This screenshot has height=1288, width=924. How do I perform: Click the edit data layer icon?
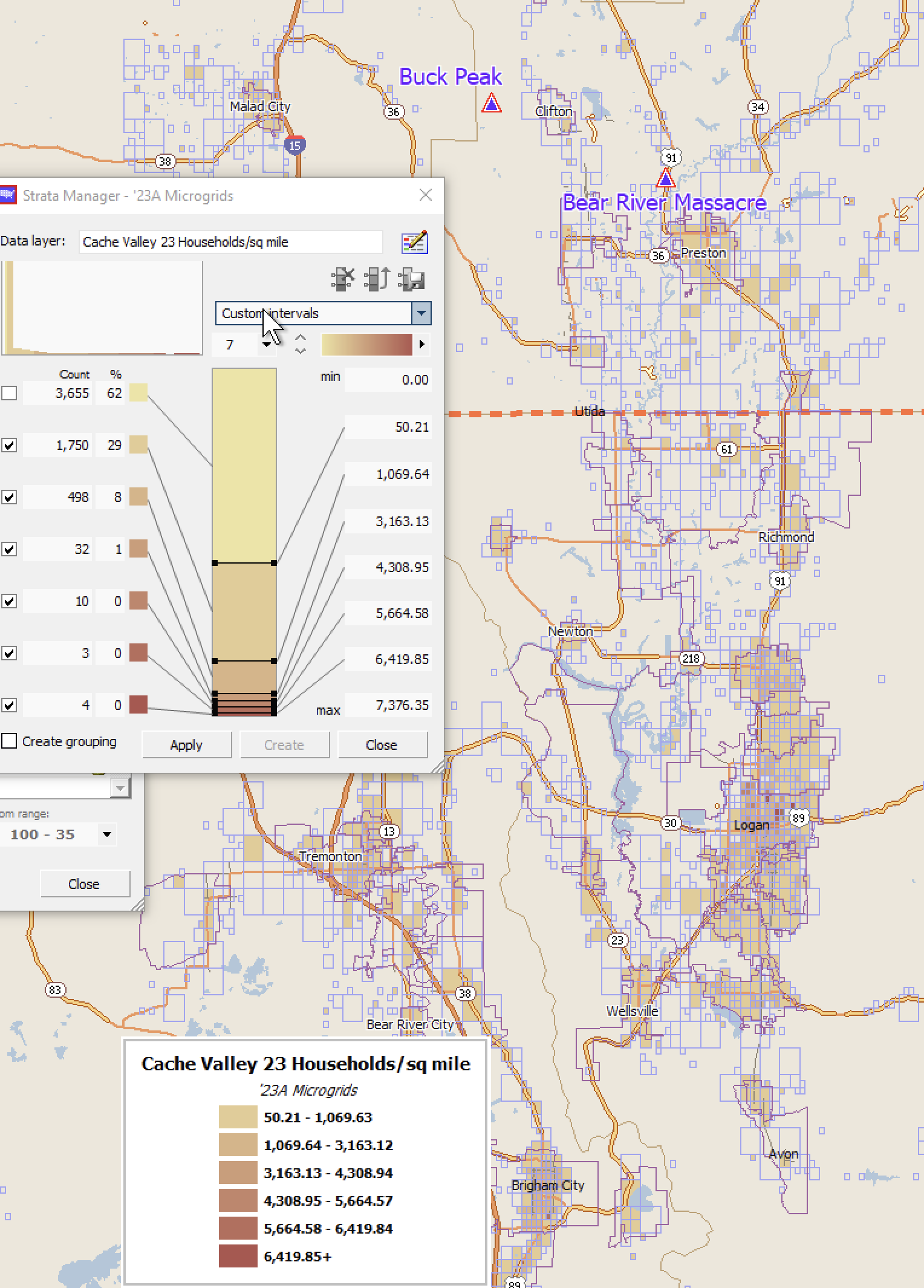[415, 242]
